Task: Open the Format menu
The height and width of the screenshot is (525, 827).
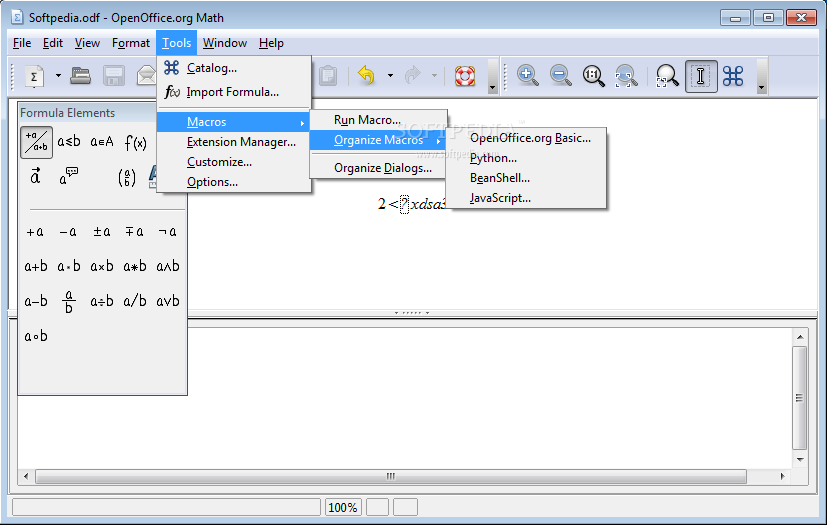Action: tap(130, 43)
